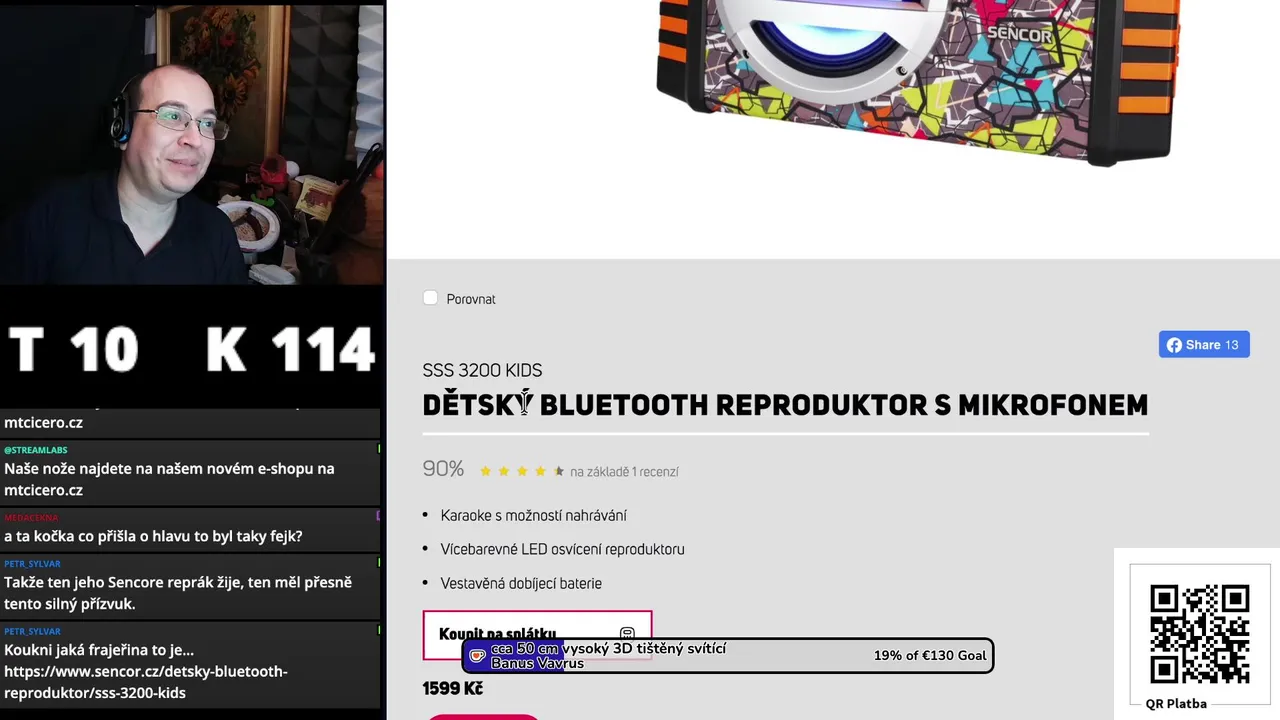Image resolution: width=1280 pixels, height=720 pixels.
Task: Click the 90% rating value
Action: (x=443, y=469)
